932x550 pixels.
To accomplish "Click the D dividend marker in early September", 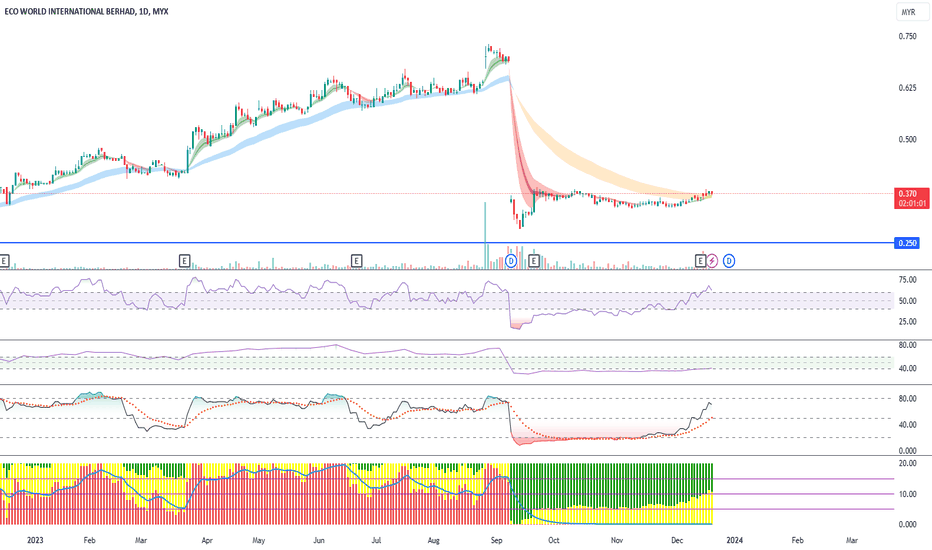I will pos(511,260).
